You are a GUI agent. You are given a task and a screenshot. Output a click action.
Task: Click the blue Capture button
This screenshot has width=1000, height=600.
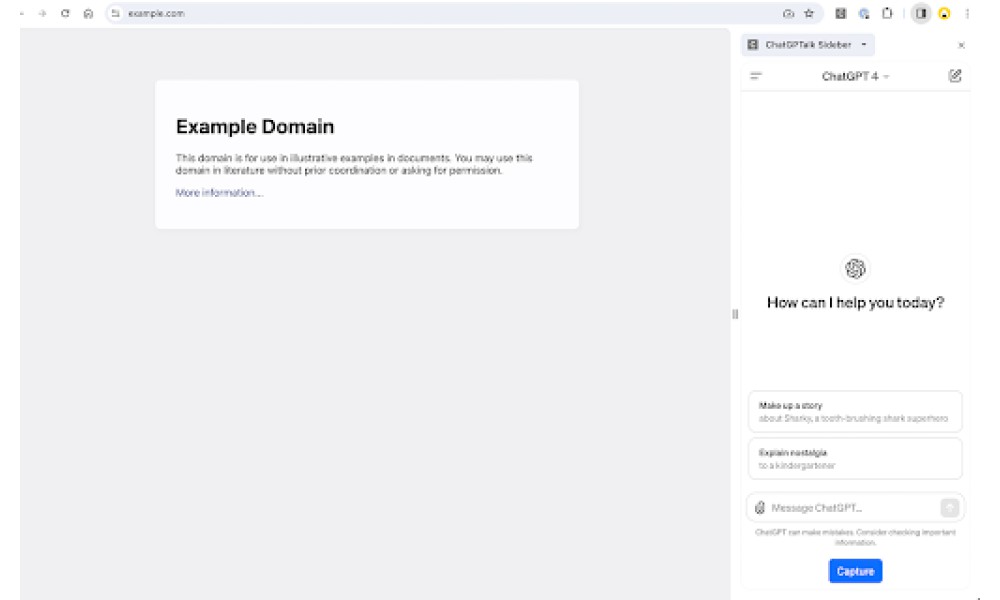855,571
